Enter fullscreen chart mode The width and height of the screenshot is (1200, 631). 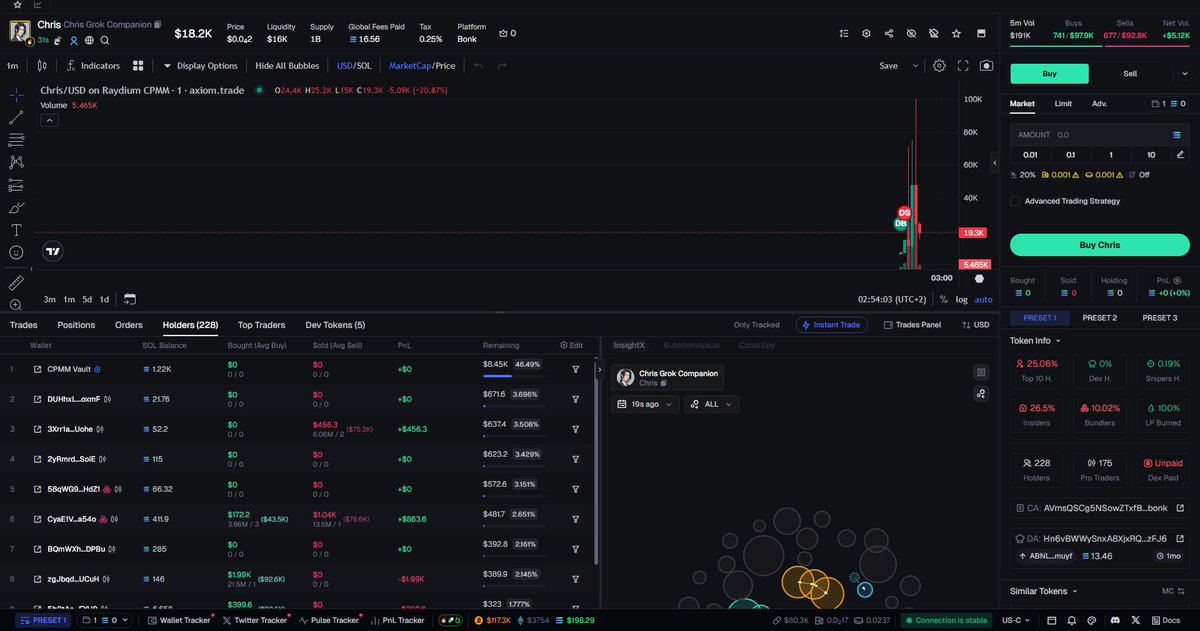963,66
